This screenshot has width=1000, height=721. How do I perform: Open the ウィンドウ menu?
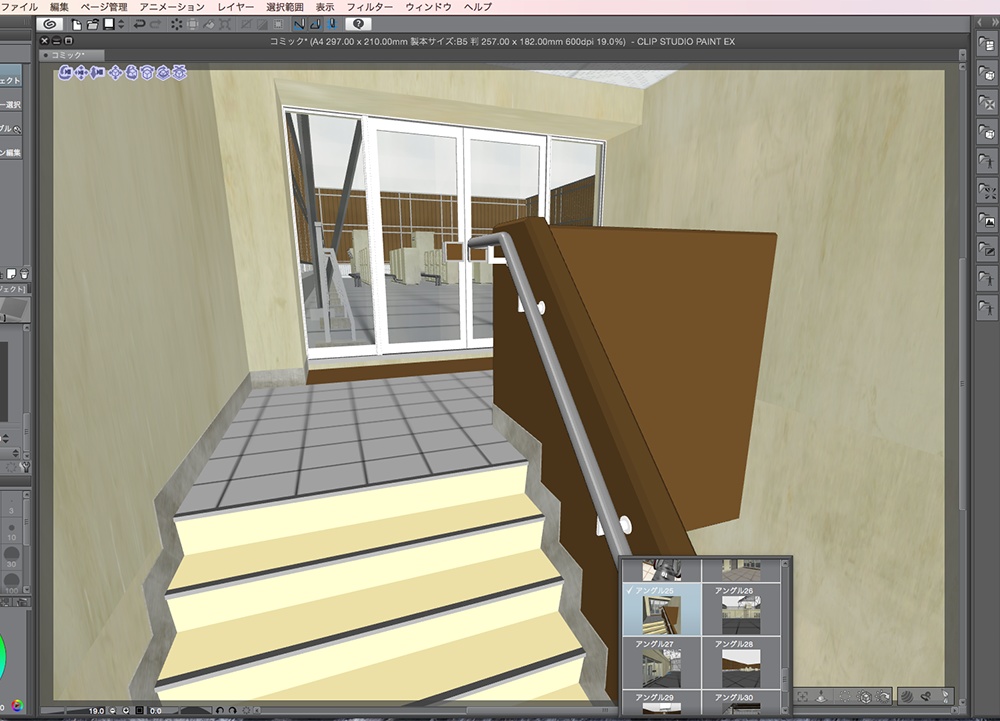(x=428, y=7)
